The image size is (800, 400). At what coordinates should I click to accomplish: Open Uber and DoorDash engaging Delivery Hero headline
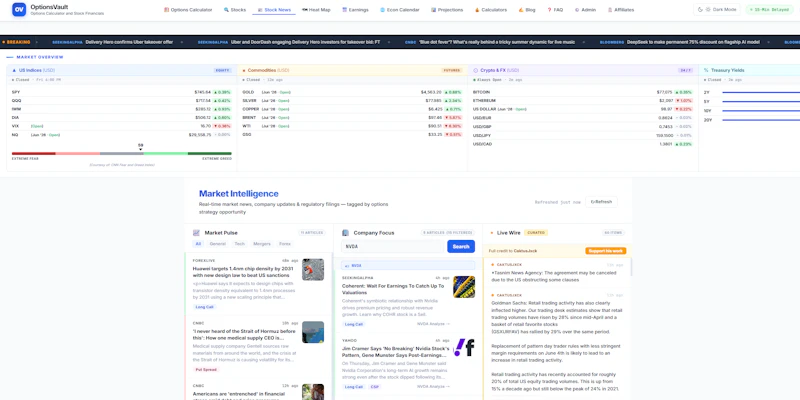305,42
